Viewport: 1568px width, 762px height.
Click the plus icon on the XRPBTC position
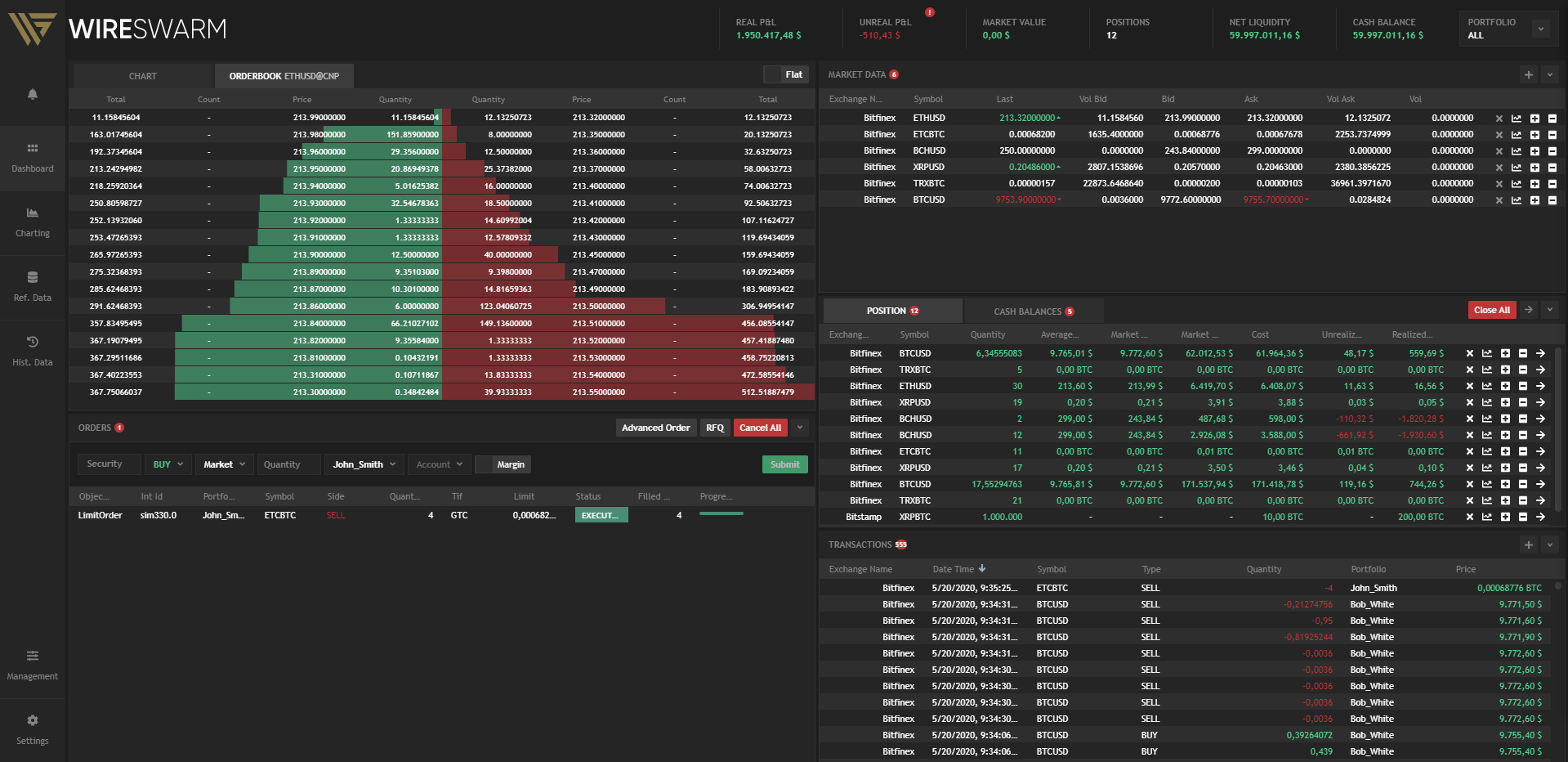tap(1505, 518)
